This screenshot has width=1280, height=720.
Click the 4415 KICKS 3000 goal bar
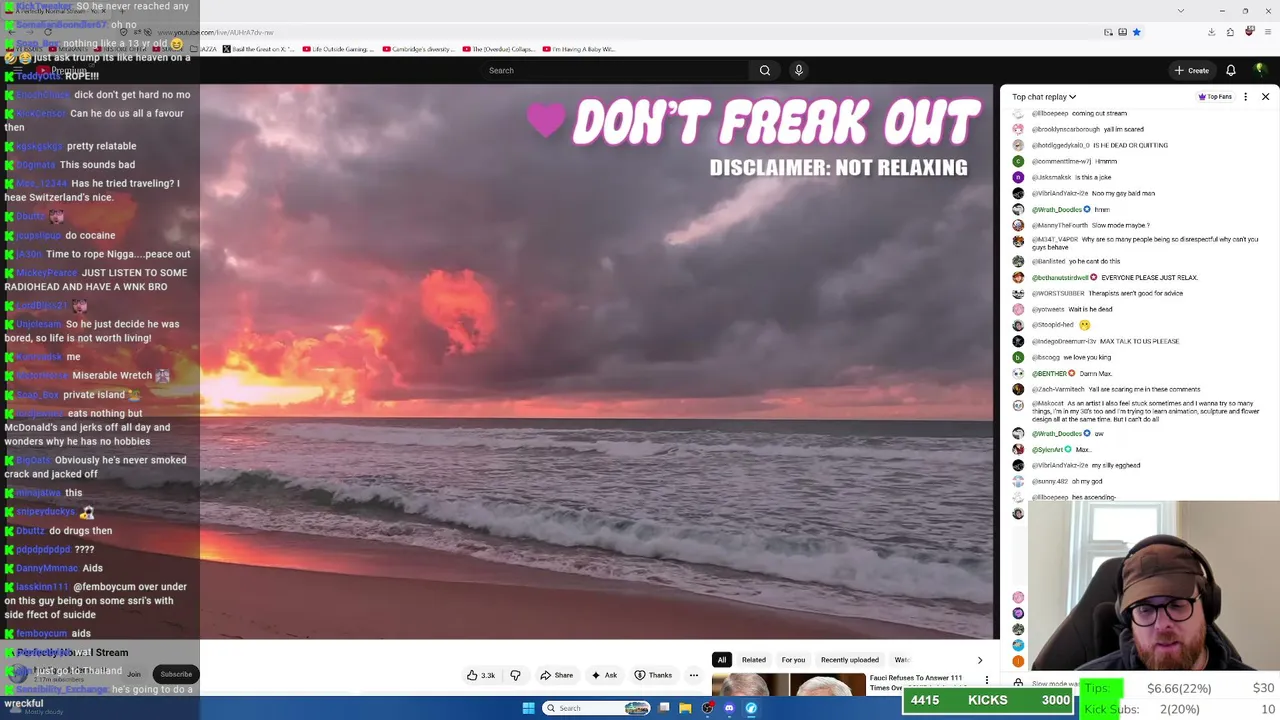(x=987, y=700)
